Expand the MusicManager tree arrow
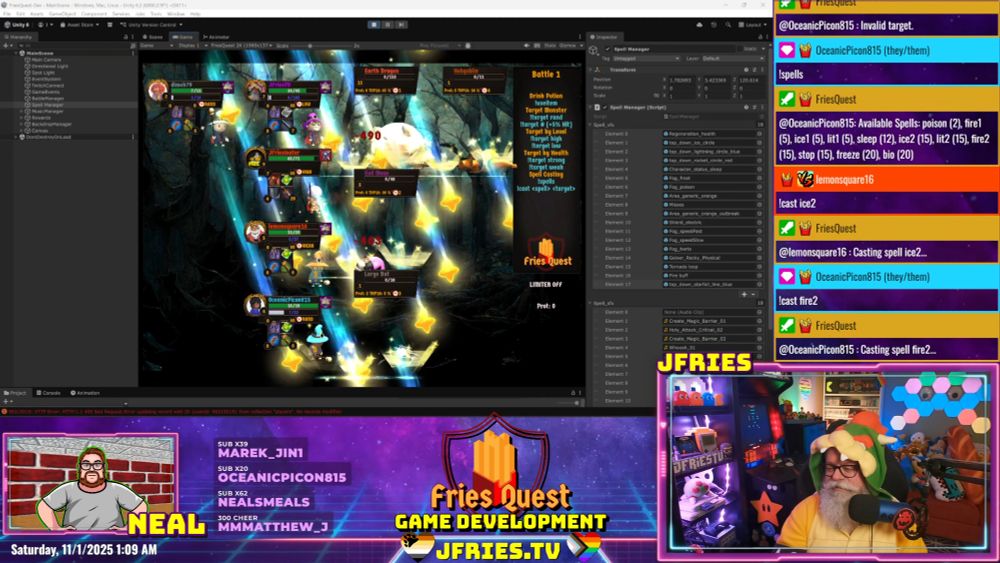The width and height of the screenshot is (1000, 563). [22, 111]
